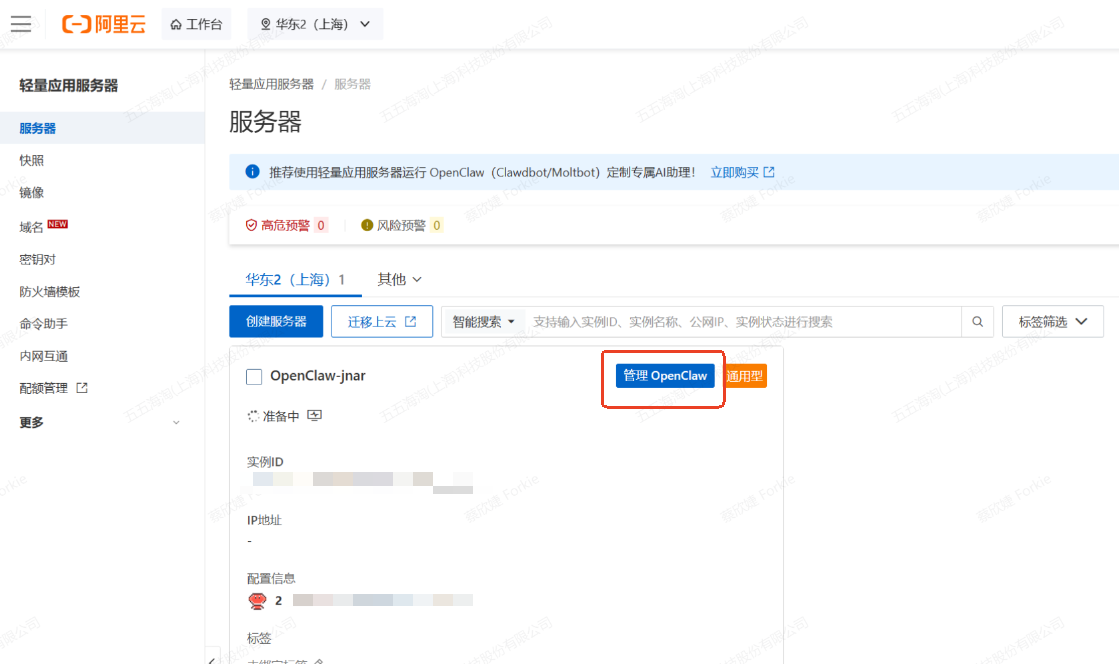Viewport: 1119px width, 664px height.
Task: Click the instance search input field
Action: pos(740,321)
